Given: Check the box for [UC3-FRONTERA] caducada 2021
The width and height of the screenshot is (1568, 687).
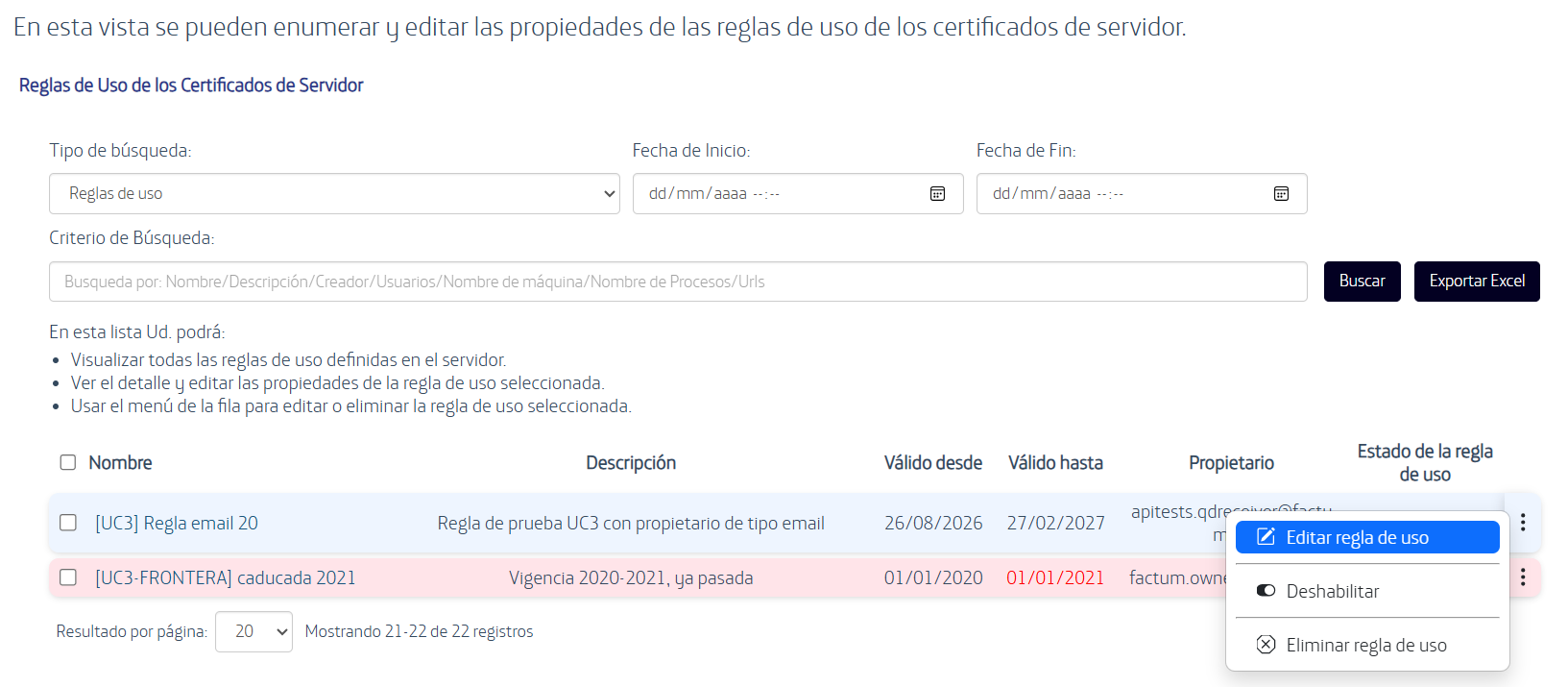Looking at the screenshot, I should 68,577.
